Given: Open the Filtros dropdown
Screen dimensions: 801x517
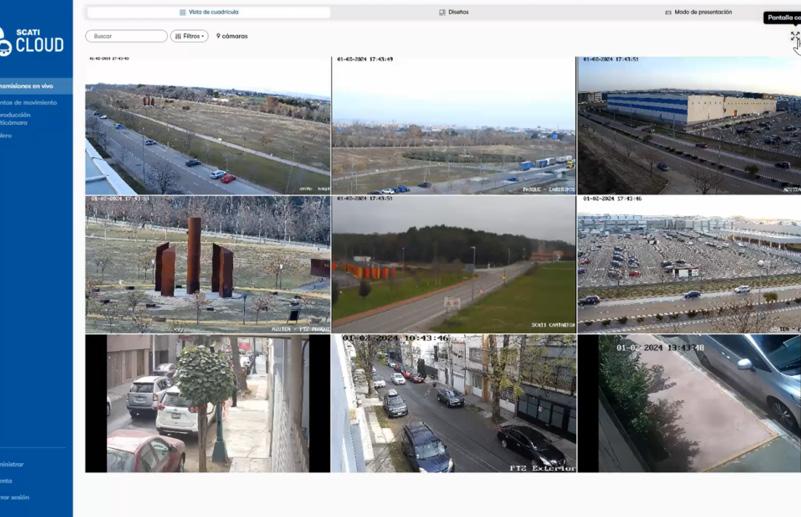Looking at the screenshot, I should pyautogui.click(x=189, y=36).
